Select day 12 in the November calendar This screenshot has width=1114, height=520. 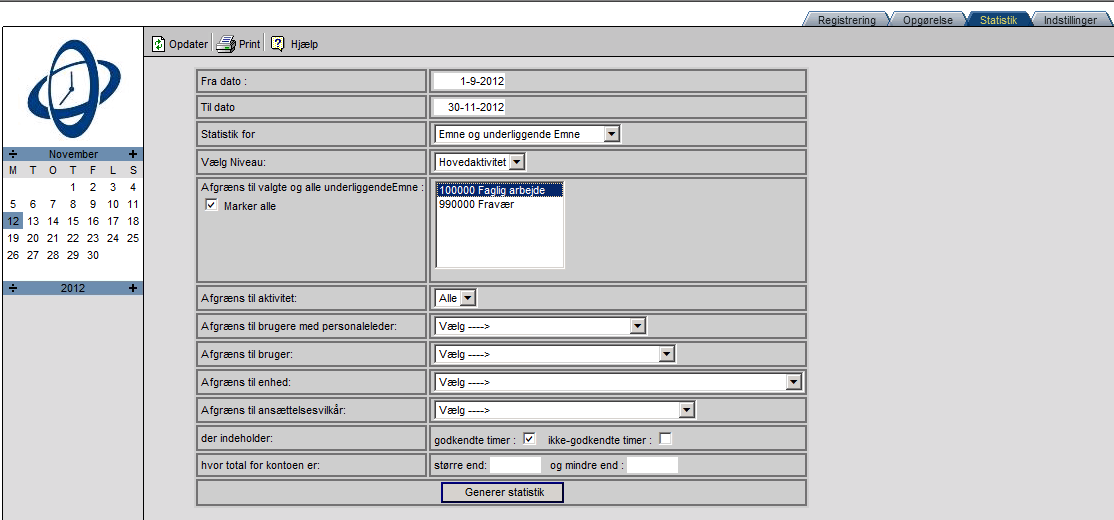(x=13, y=221)
